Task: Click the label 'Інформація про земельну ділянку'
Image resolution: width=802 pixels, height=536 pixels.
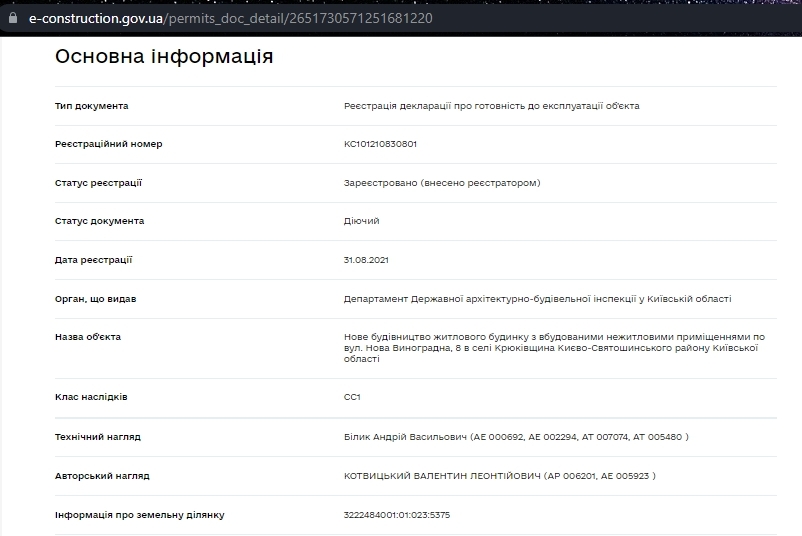Action: (140, 515)
